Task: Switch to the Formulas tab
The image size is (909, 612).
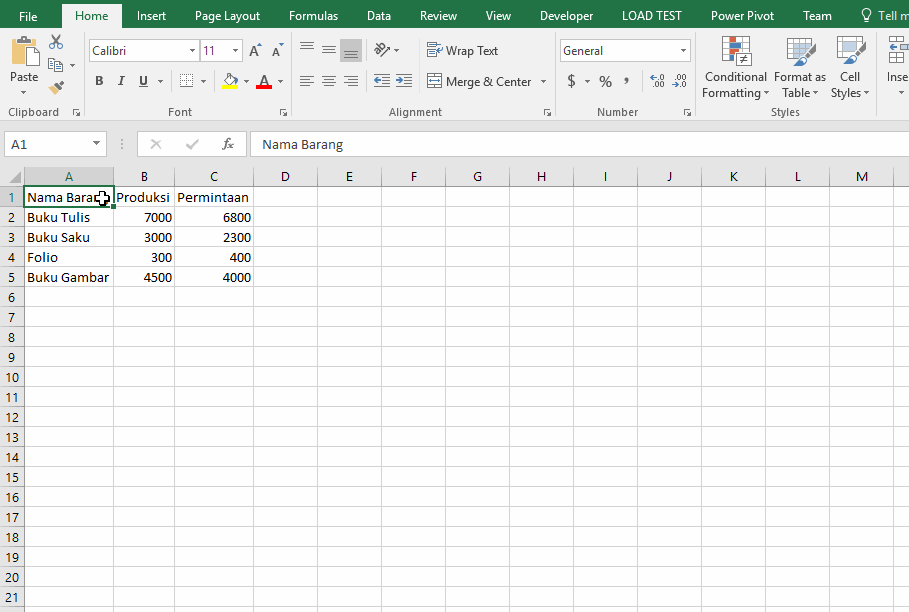Action: pos(314,16)
